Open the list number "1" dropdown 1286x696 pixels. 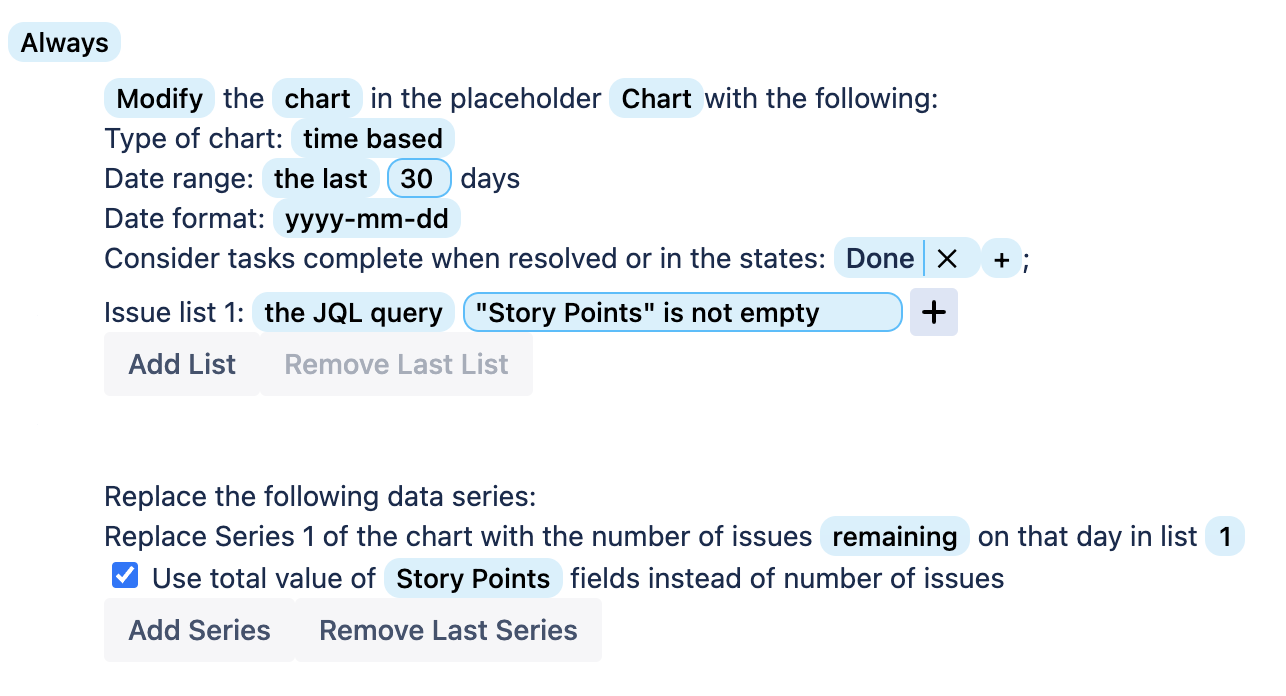[x=1225, y=537]
